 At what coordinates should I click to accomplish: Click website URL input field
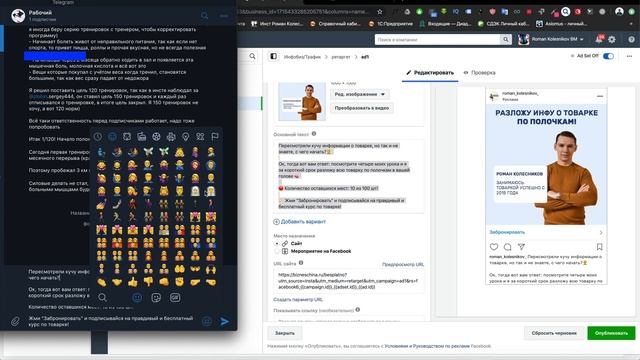349,281
